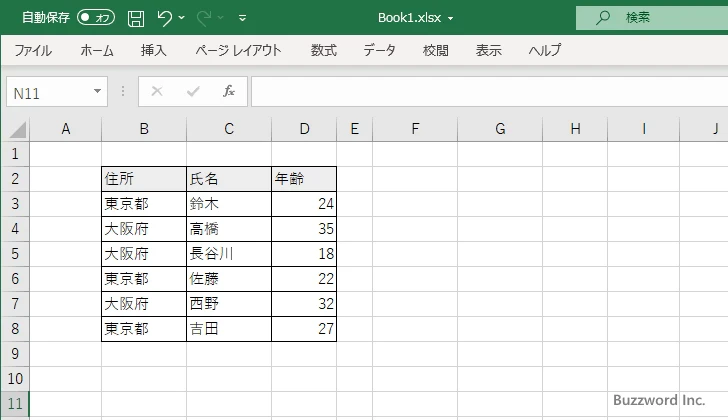Expand the Book1.xlsx title dropdown
Viewport: 728px width, 420px height.
point(450,19)
